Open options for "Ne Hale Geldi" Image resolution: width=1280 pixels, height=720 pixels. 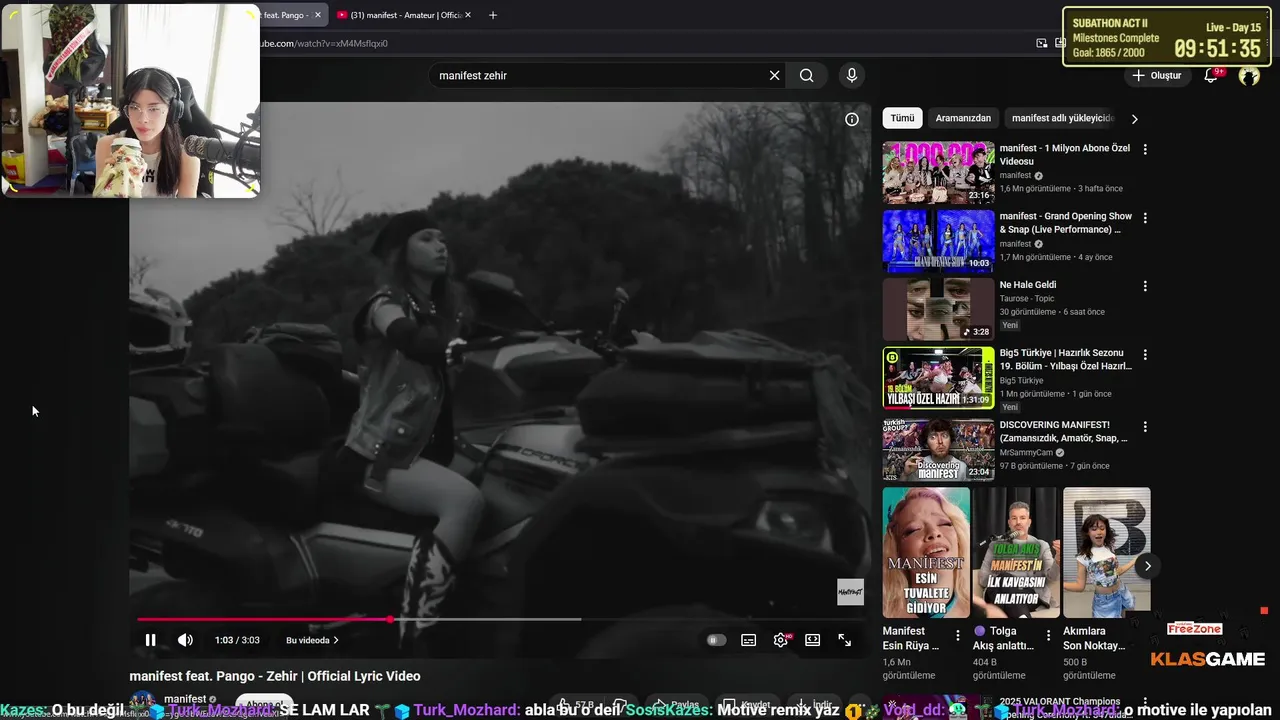click(1145, 285)
